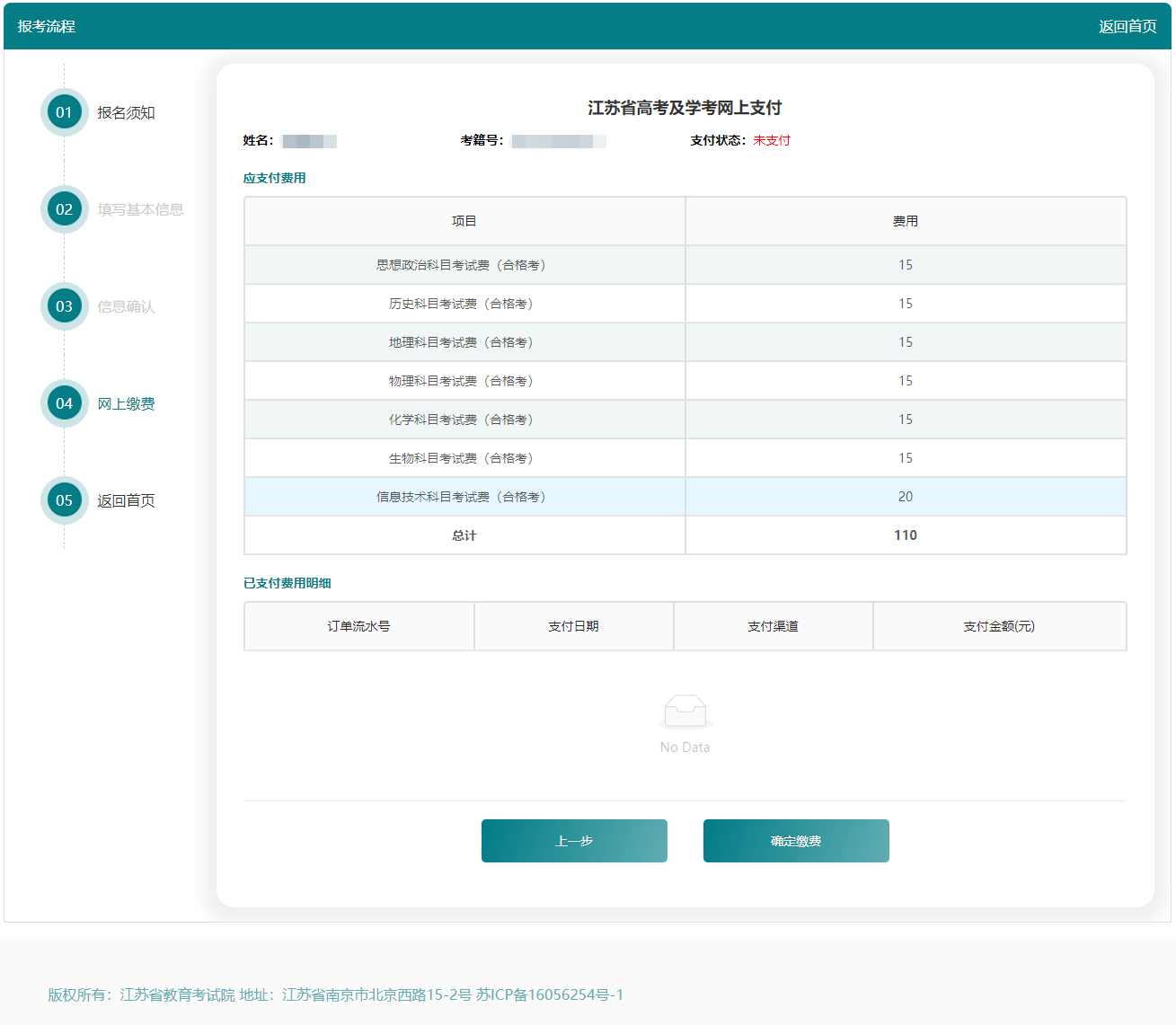Click the No Data placeholder text
This screenshot has height=1025, width=1176.
point(685,747)
